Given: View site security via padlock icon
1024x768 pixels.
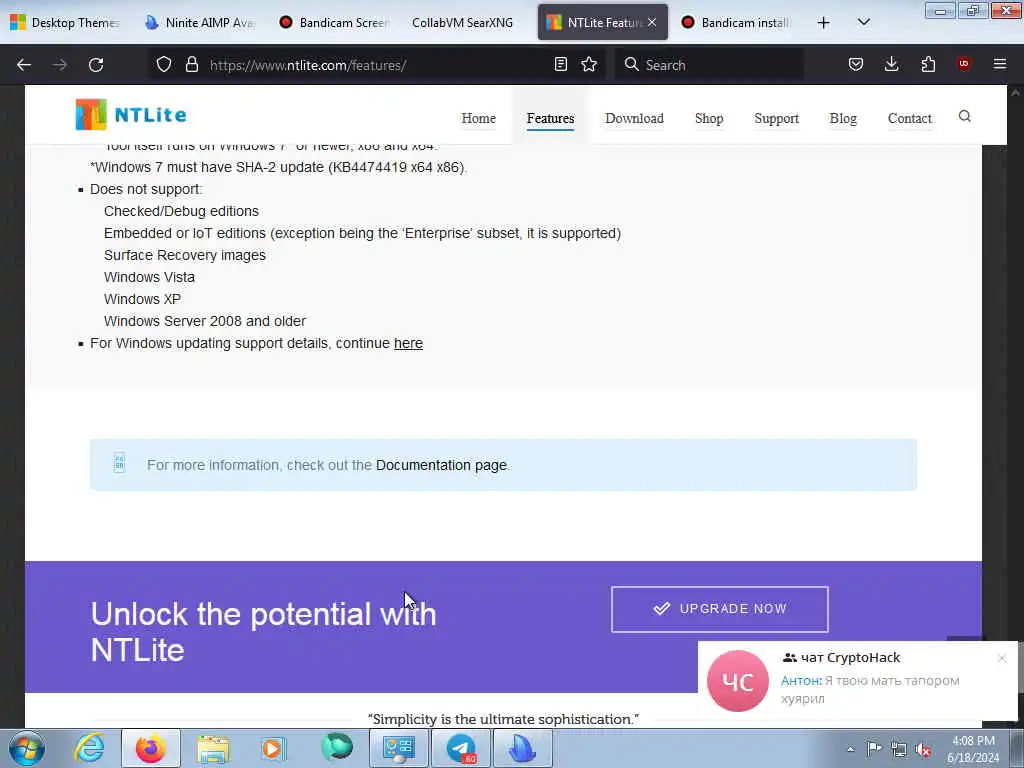Looking at the screenshot, I should coord(191,64).
